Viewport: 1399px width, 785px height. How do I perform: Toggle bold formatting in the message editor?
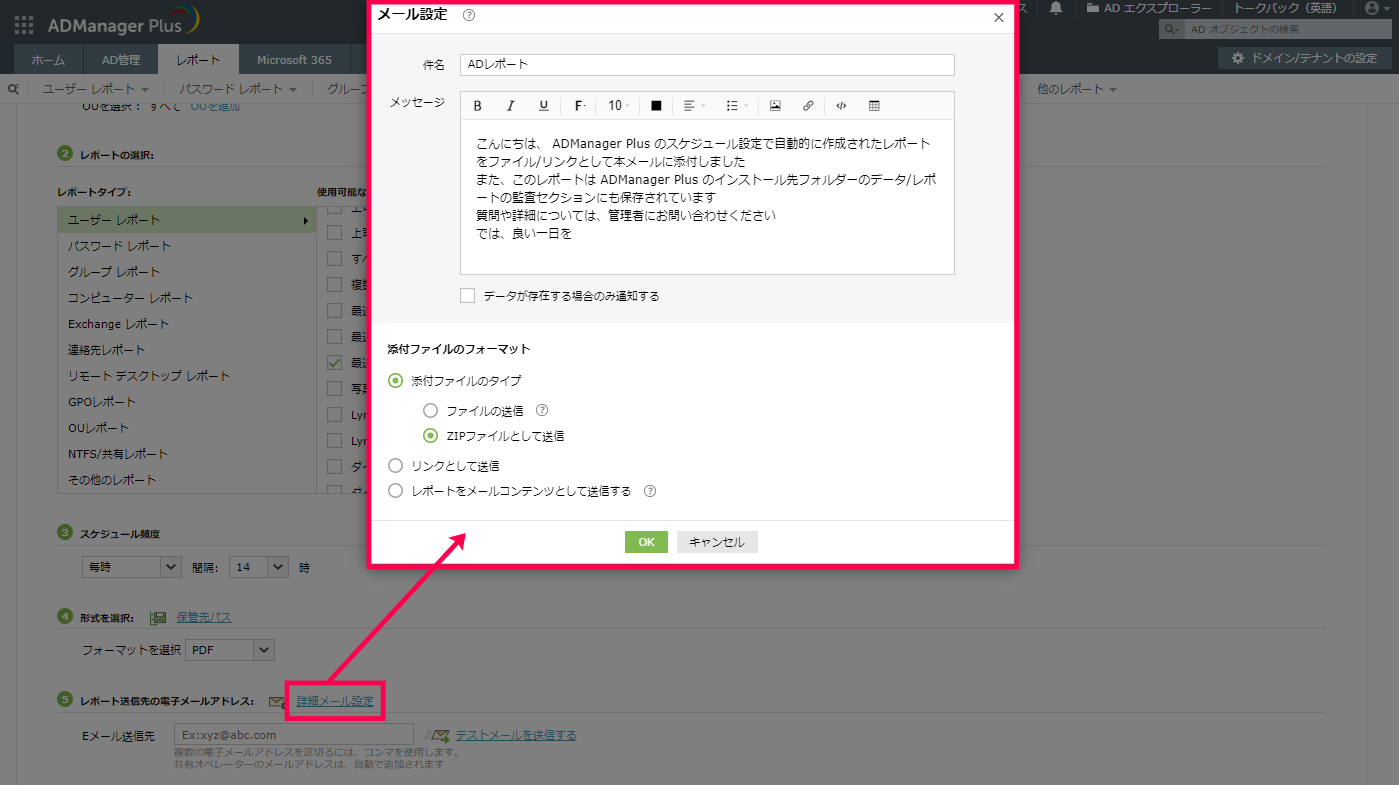coord(478,106)
